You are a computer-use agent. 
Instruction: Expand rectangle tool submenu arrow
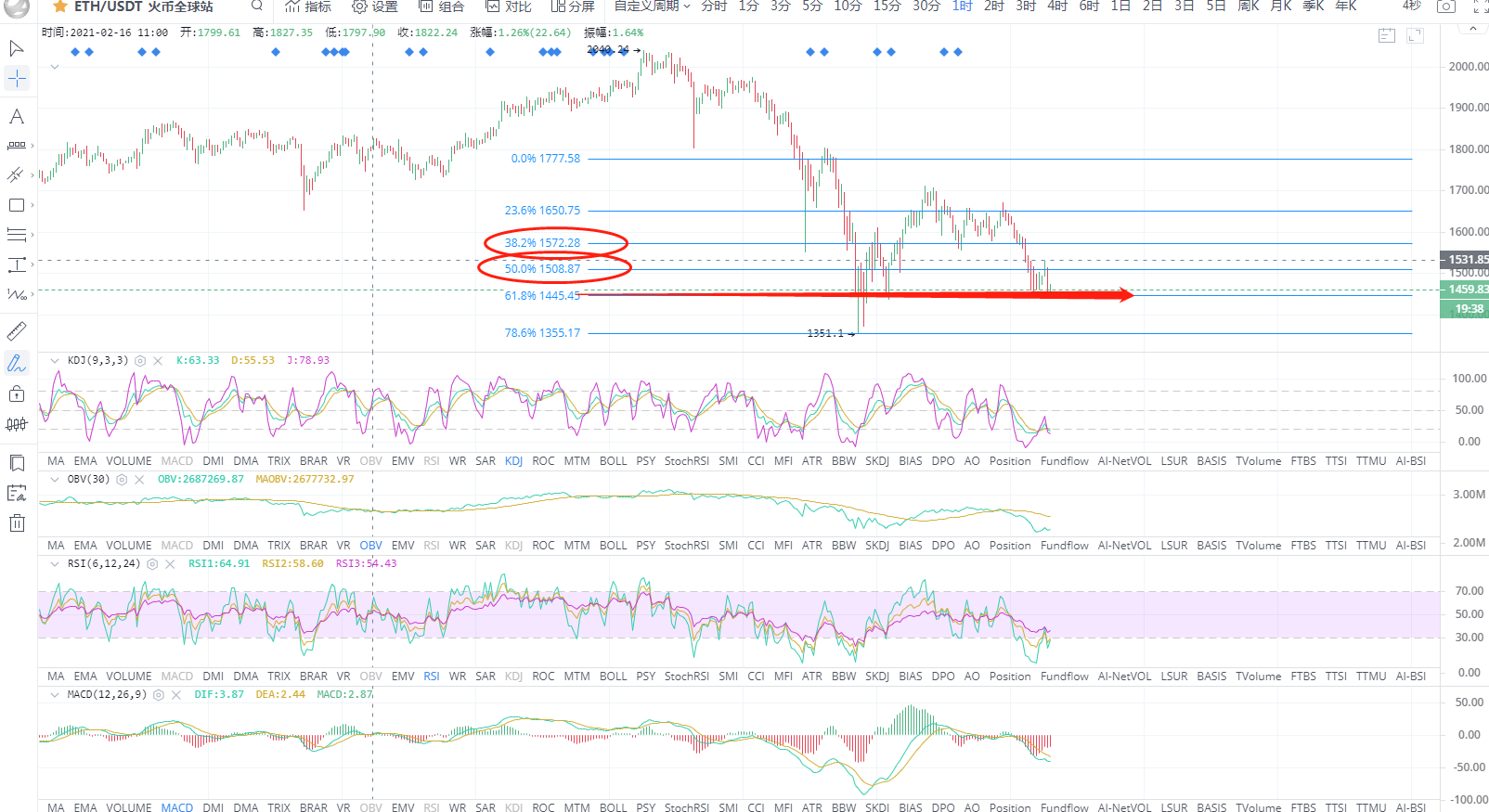click(x=32, y=205)
